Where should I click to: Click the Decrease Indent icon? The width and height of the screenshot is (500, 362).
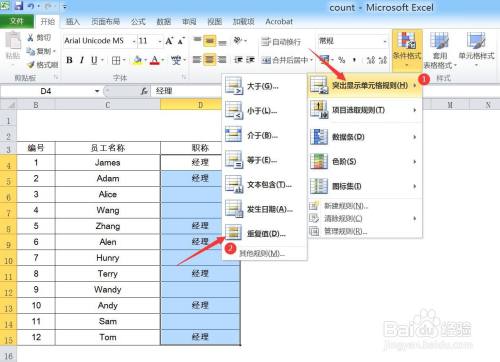(x=238, y=60)
